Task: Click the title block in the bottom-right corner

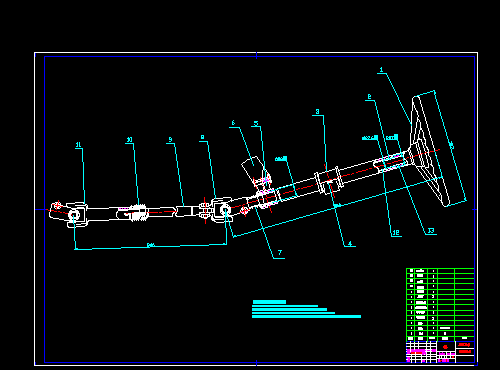Action: (x=440, y=352)
